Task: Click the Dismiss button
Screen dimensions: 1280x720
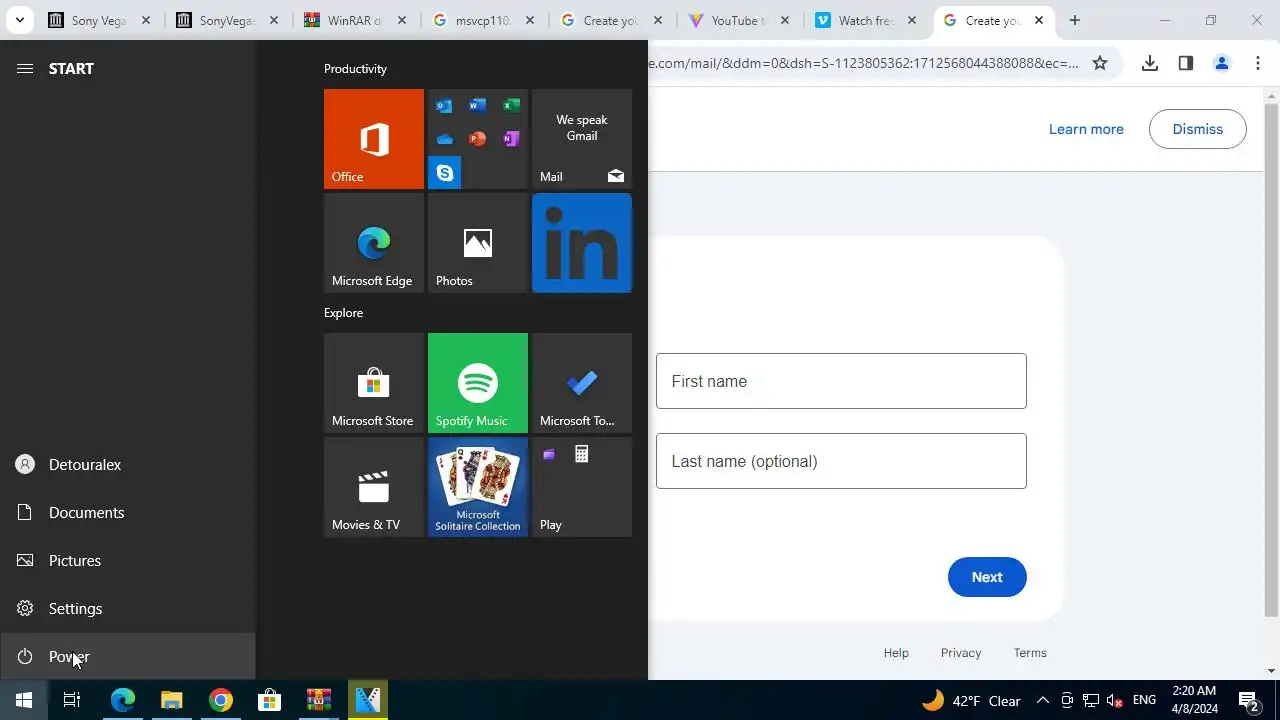Action: [x=1198, y=129]
